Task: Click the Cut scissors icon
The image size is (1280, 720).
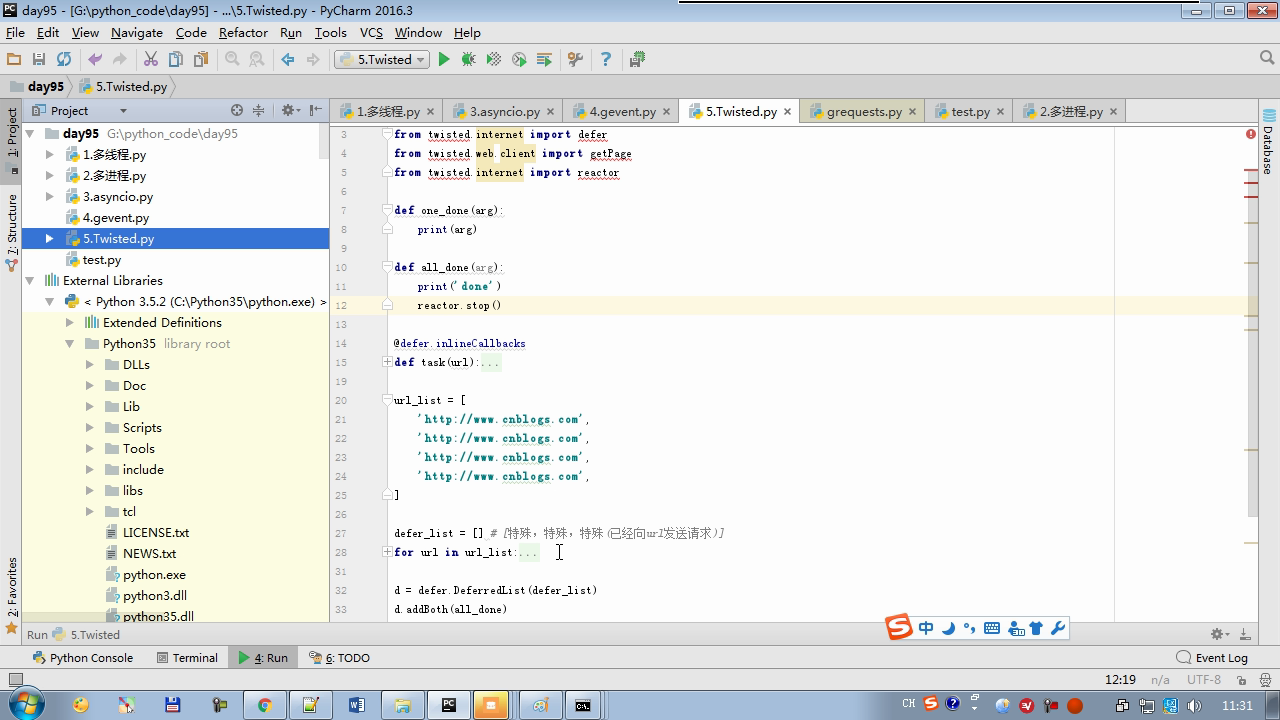Action: (151, 60)
